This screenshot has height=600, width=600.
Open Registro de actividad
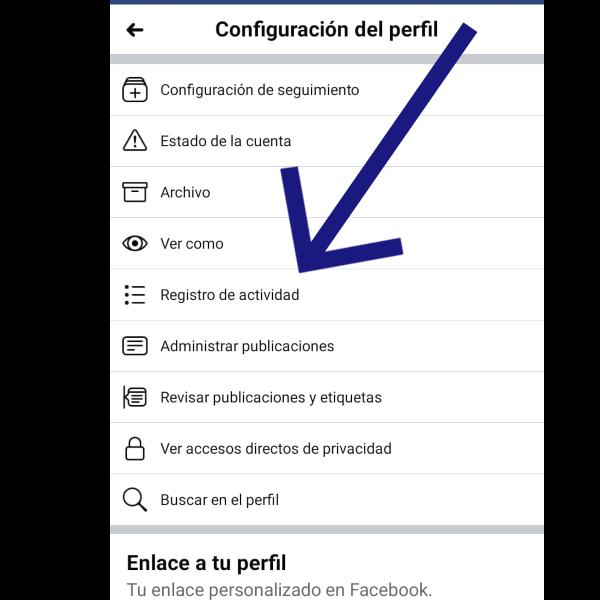(327, 295)
